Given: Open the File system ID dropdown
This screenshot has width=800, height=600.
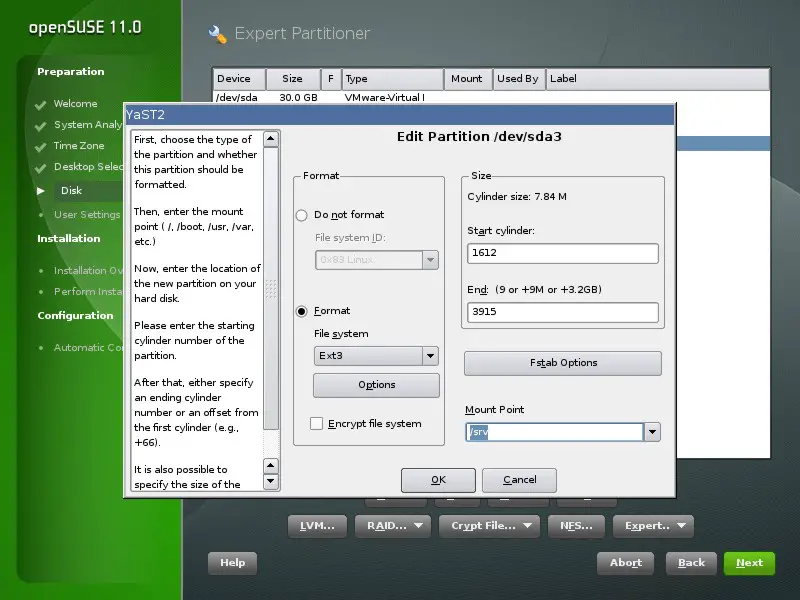Looking at the screenshot, I should tap(377, 260).
